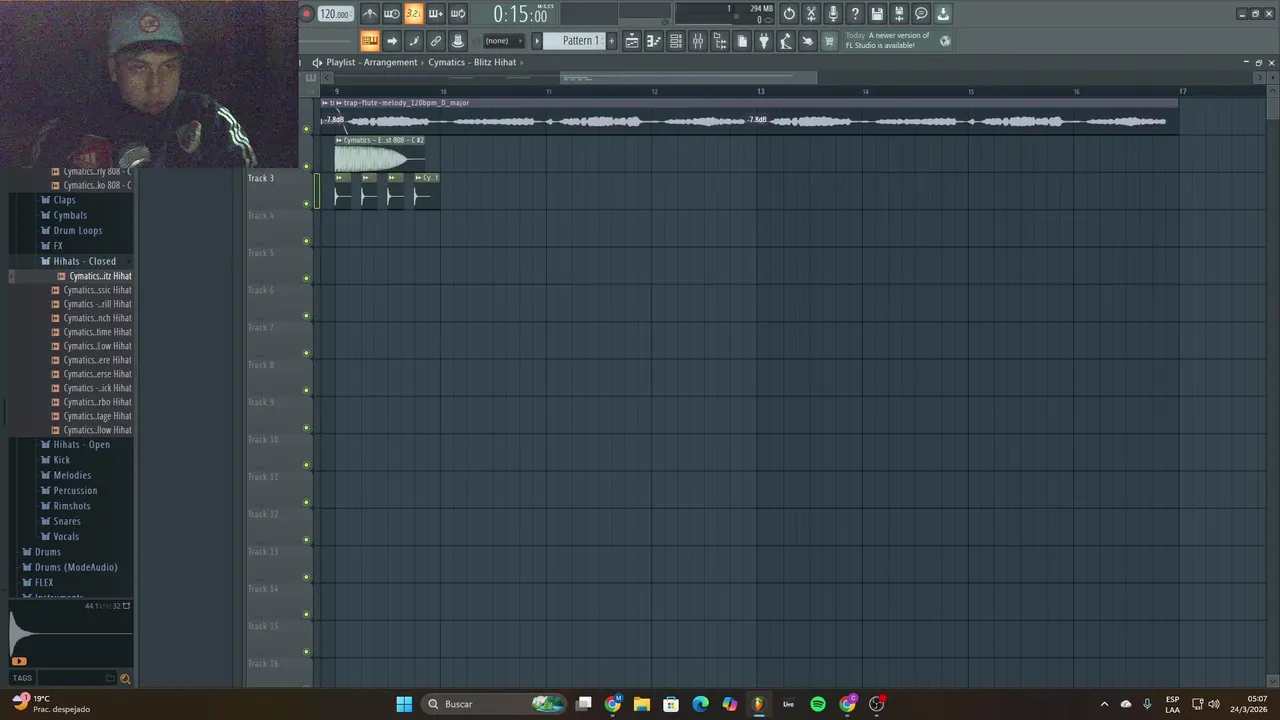This screenshot has height=720, width=1280.
Task: Open the snap (none) dropdown
Action: 504,41
